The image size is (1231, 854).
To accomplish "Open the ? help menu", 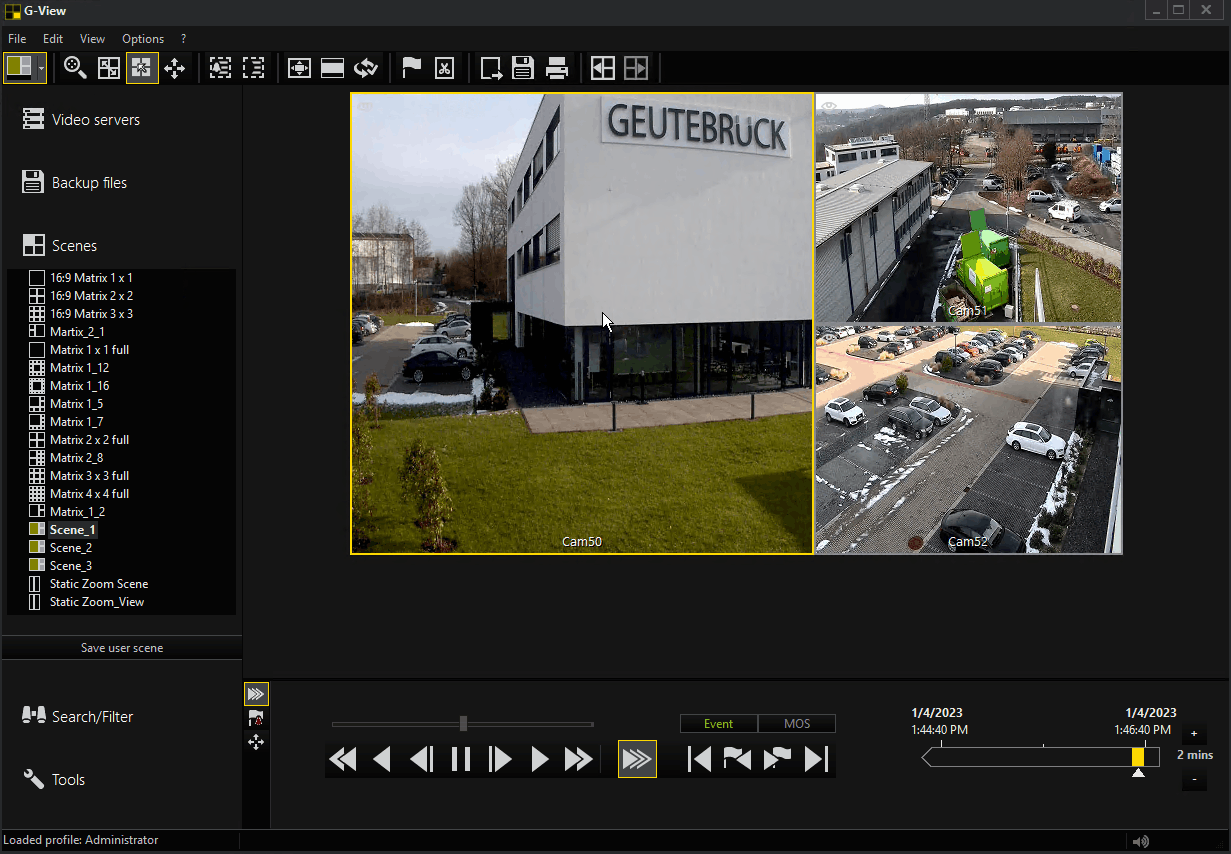I will pyautogui.click(x=184, y=39).
